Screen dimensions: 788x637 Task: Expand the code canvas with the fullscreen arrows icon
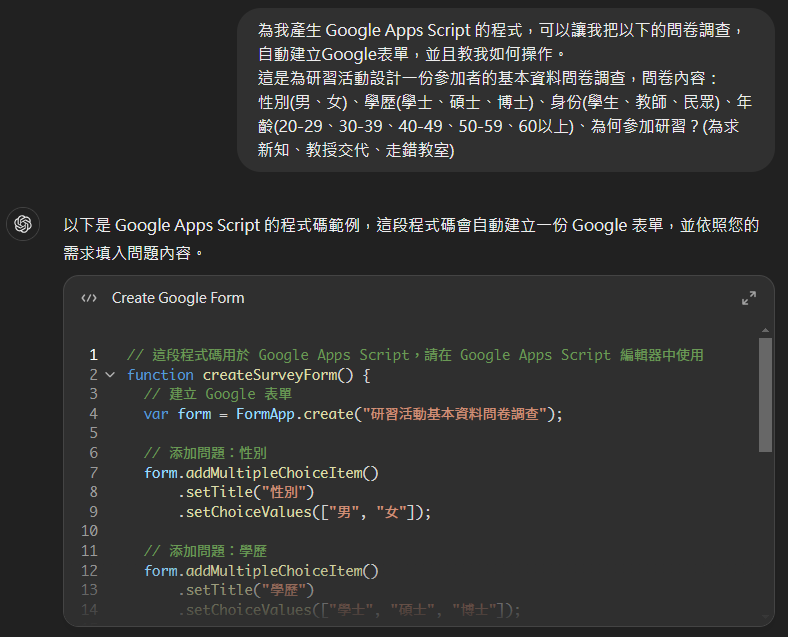749,298
